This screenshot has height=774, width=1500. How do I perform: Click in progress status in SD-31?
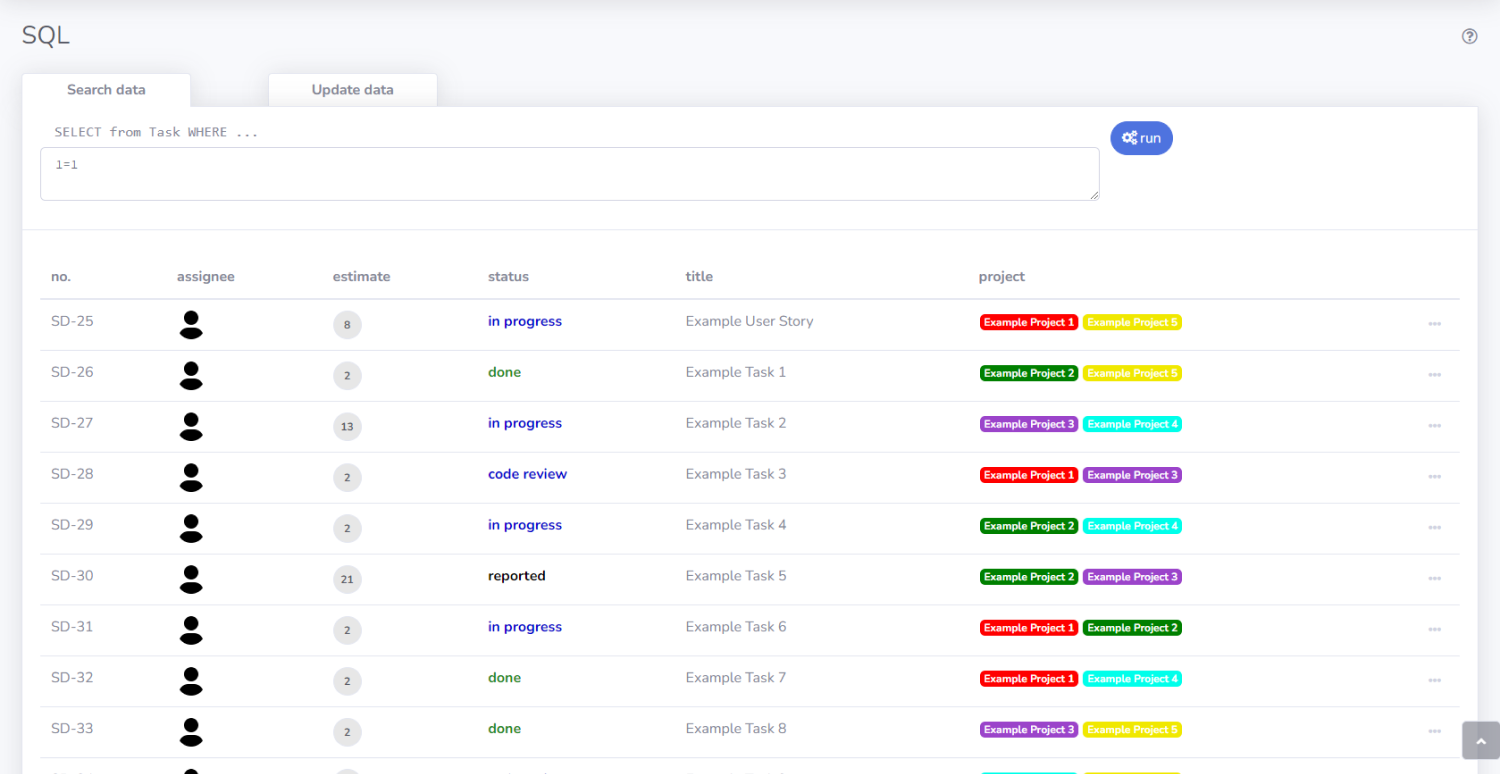click(x=525, y=627)
